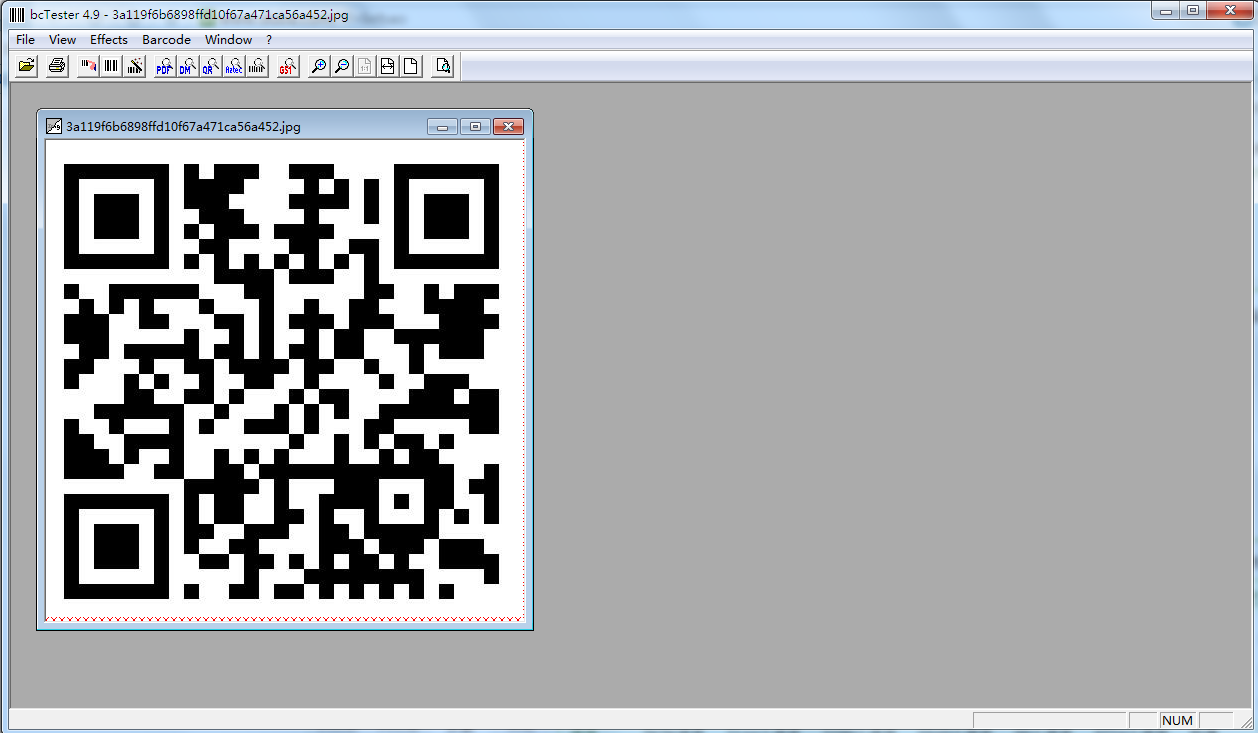Open an image file using folder icon
The width and height of the screenshot is (1258, 733).
(26, 66)
